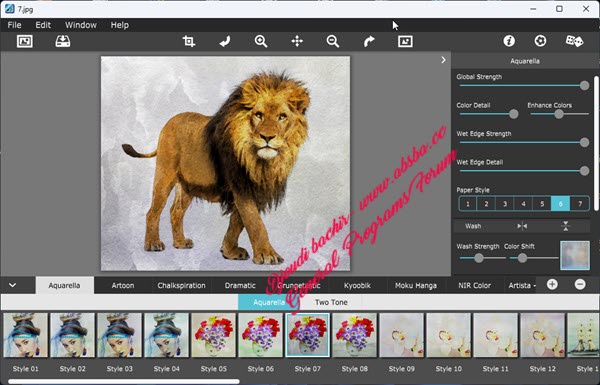Viewport: 600px width, 385px height.
Task: Activate the pan and move tool
Action: tap(297, 41)
